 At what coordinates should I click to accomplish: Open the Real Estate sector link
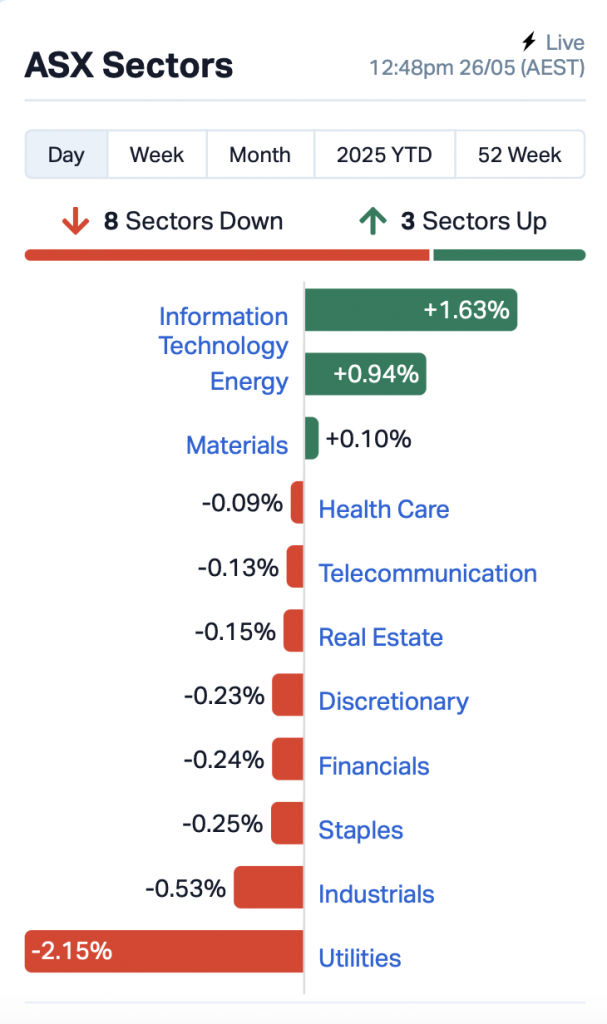(x=380, y=637)
